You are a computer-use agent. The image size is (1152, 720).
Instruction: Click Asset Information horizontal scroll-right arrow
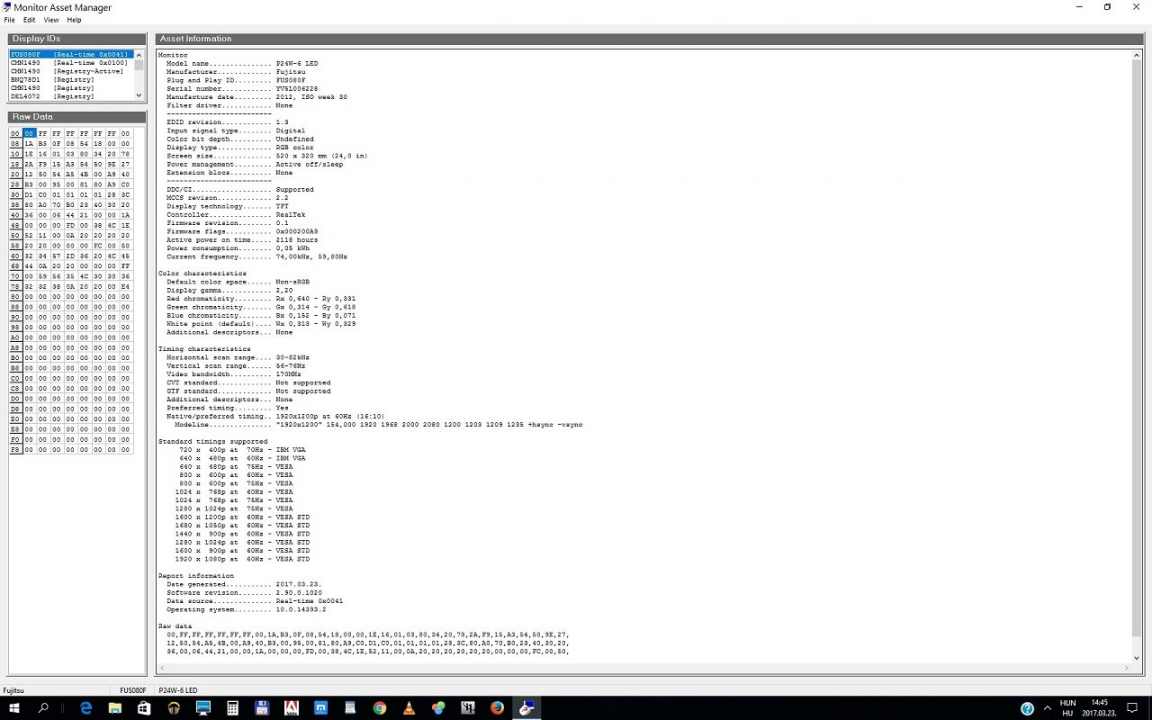pos(1126,668)
